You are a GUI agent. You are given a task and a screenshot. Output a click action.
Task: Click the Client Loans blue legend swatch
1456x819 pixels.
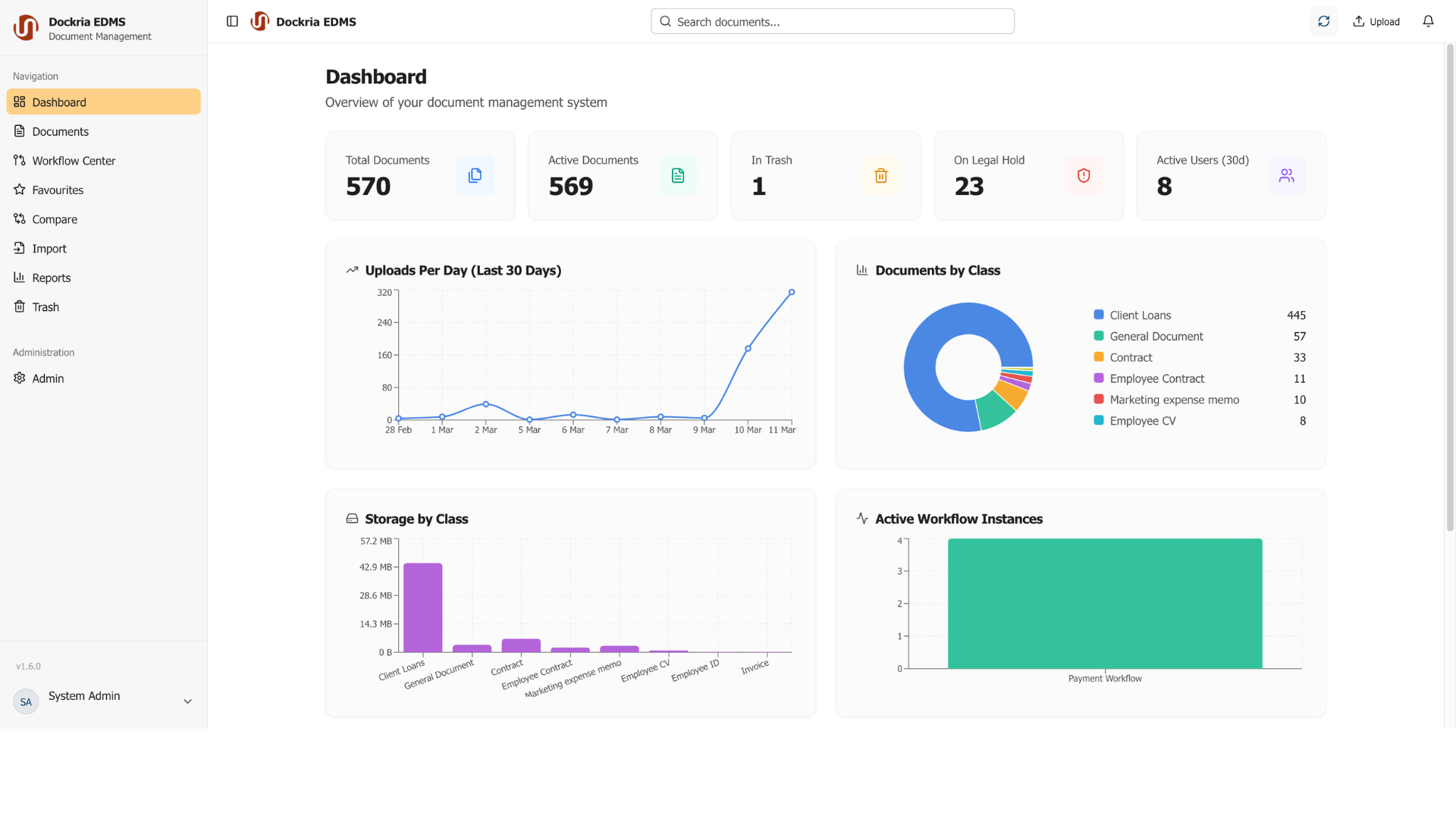(1098, 315)
